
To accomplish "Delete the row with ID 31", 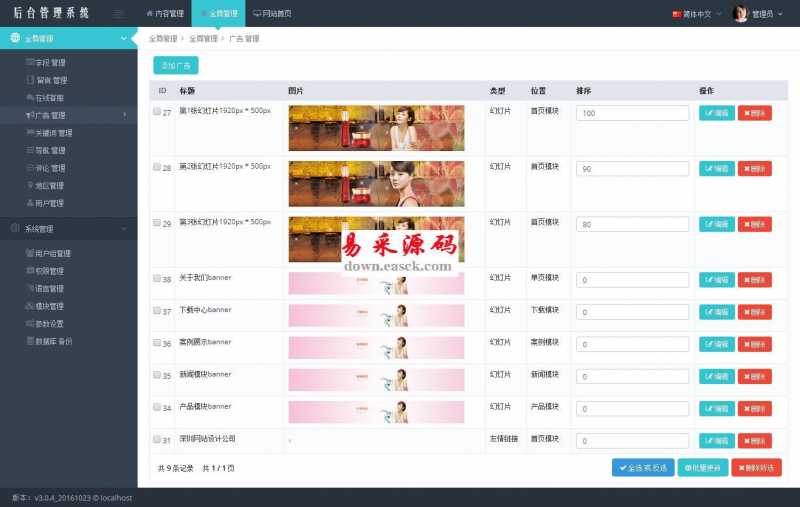I will pos(755,440).
